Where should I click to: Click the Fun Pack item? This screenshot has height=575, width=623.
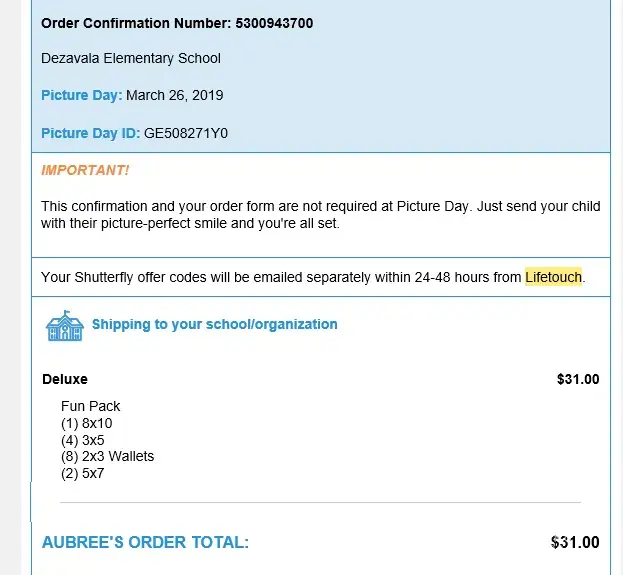click(91, 406)
